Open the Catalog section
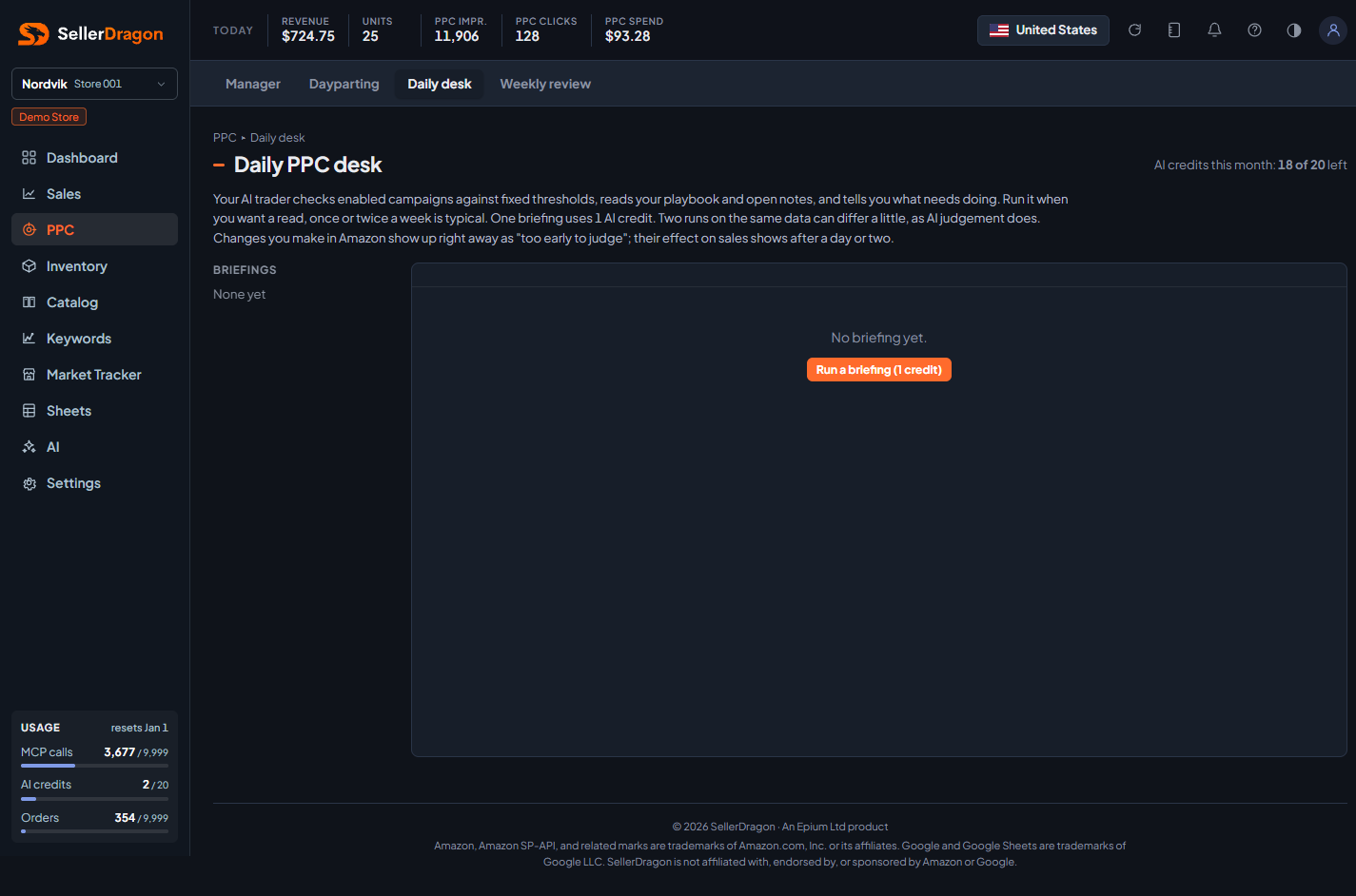 (x=94, y=302)
